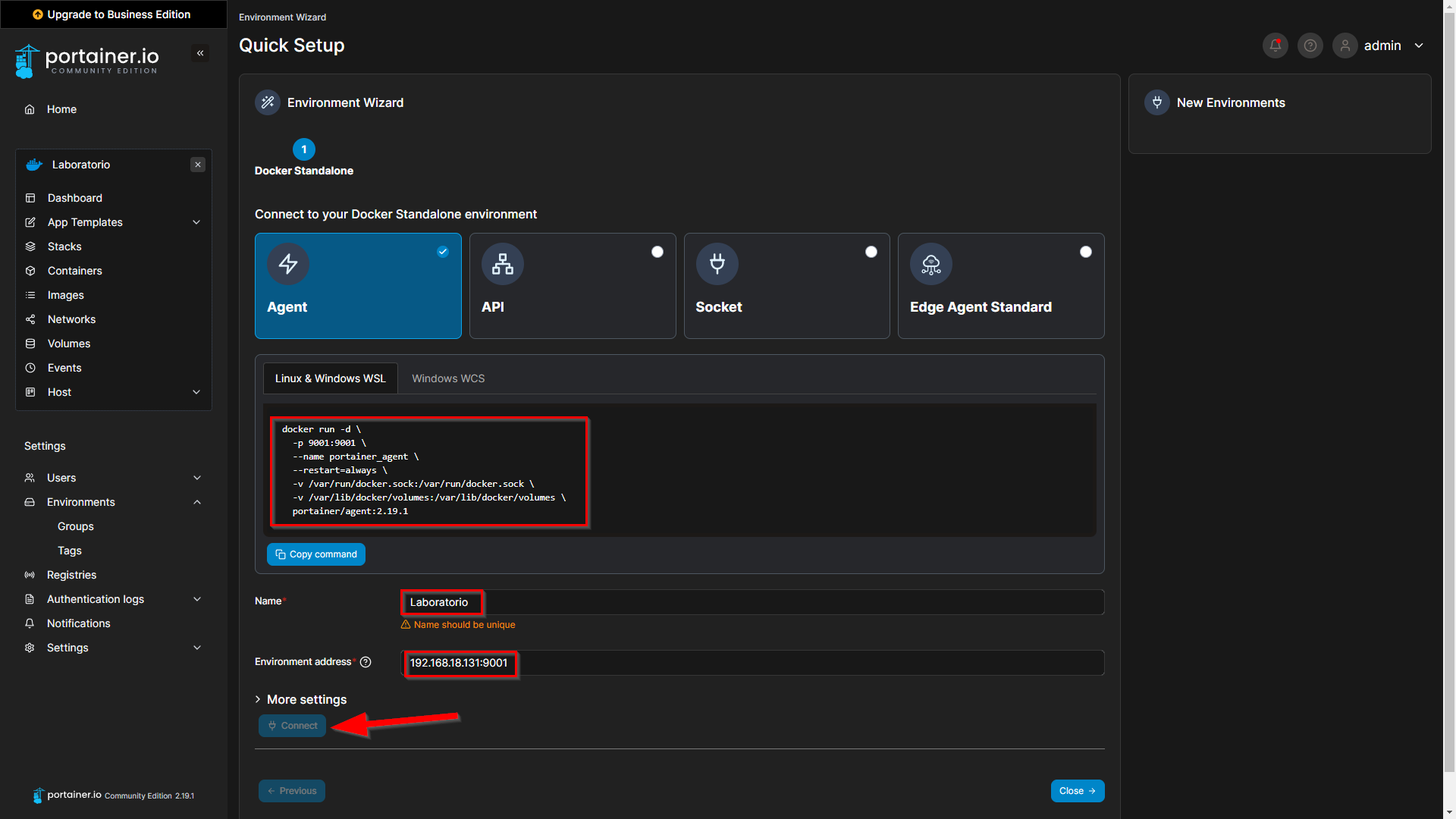This screenshot has width=1456, height=819.
Task: Click Environment address help tooltip icon
Action: [x=366, y=662]
